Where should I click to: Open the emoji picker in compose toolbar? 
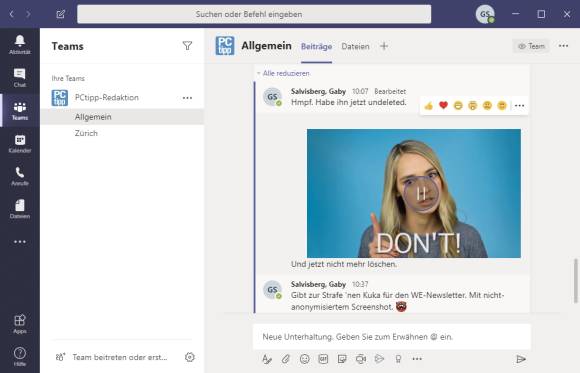click(304, 359)
